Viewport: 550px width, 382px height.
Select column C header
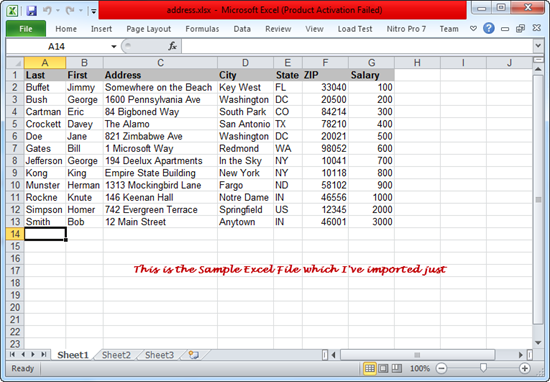(160, 63)
